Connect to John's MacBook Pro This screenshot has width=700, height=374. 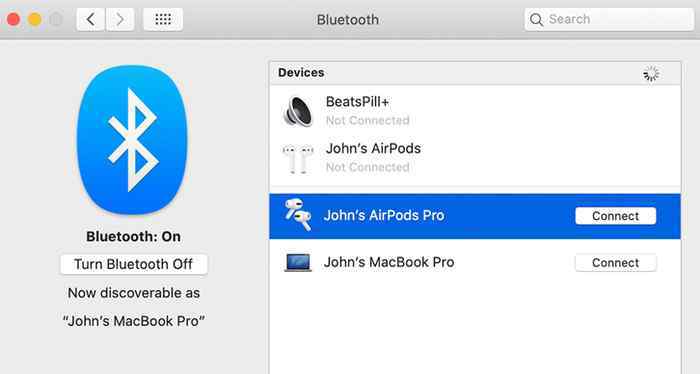point(616,263)
